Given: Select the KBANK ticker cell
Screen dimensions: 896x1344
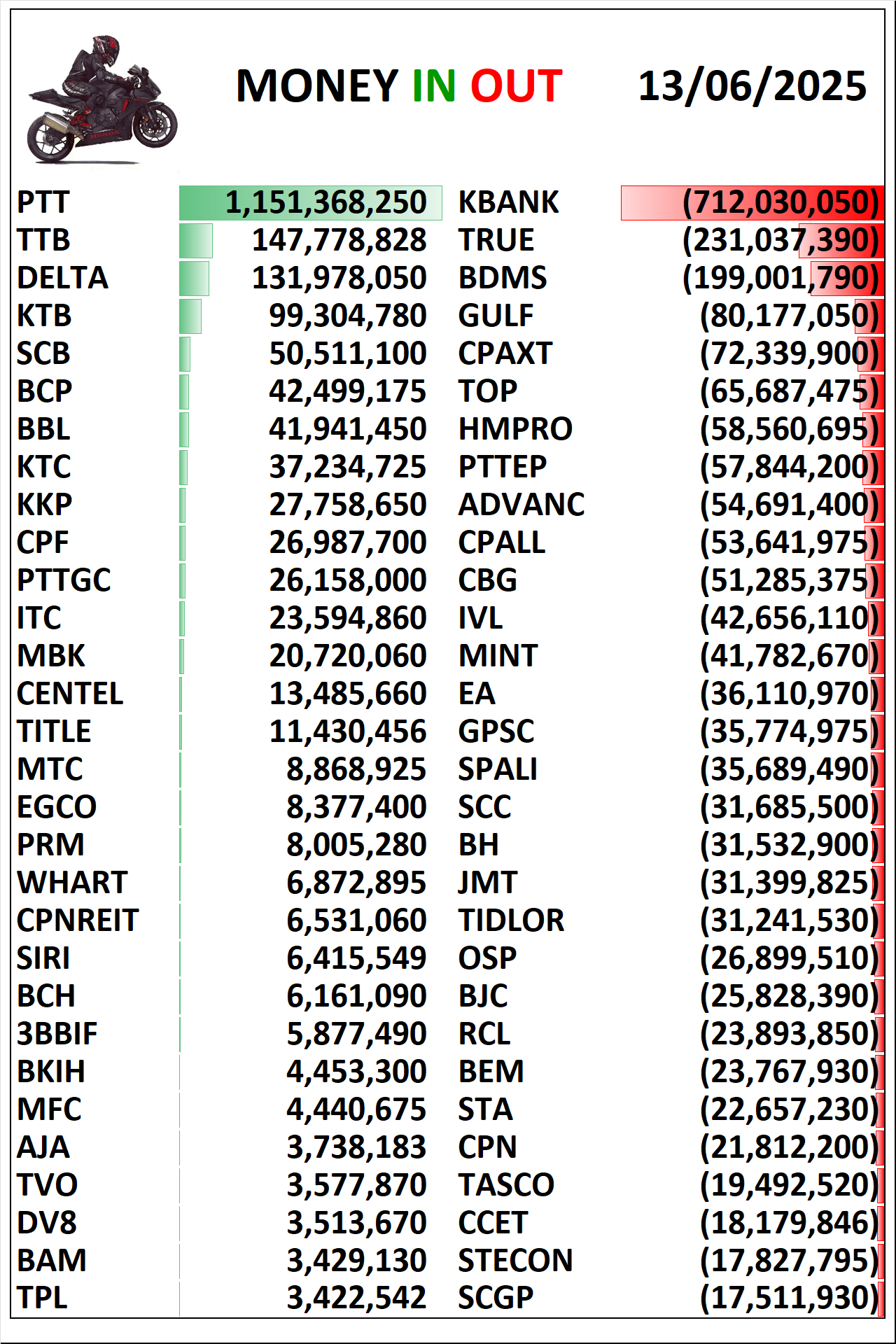Looking at the screenshot, I should pos(508,202).
